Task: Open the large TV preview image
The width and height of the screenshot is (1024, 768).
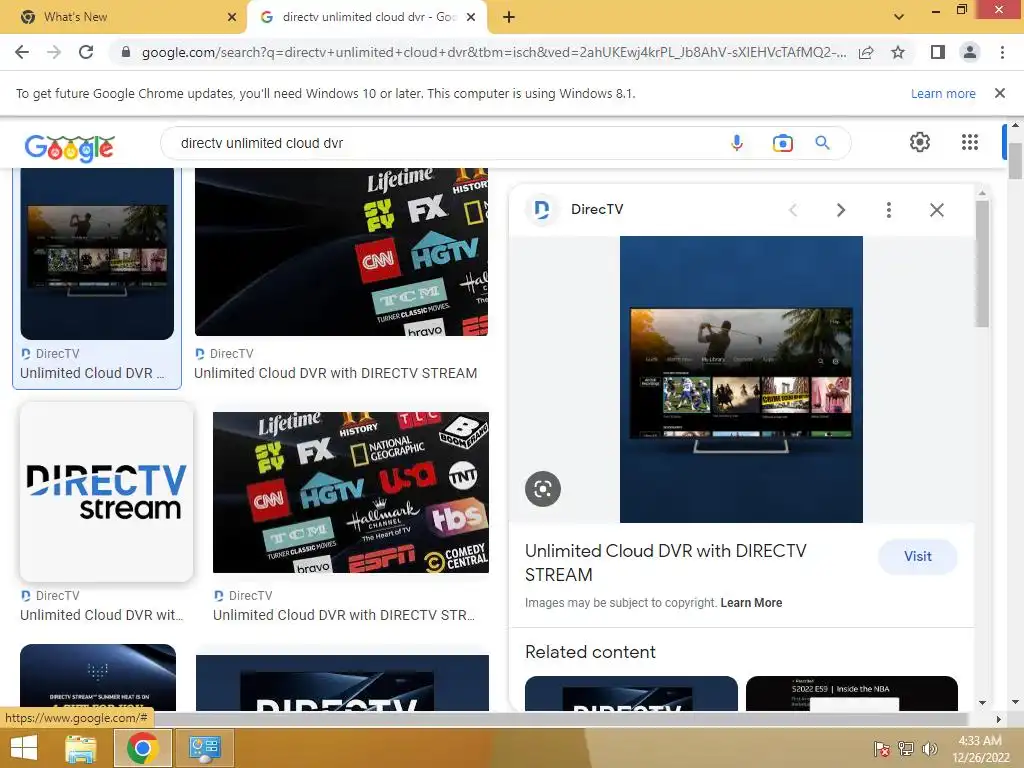Action: (x=741, y=379)
